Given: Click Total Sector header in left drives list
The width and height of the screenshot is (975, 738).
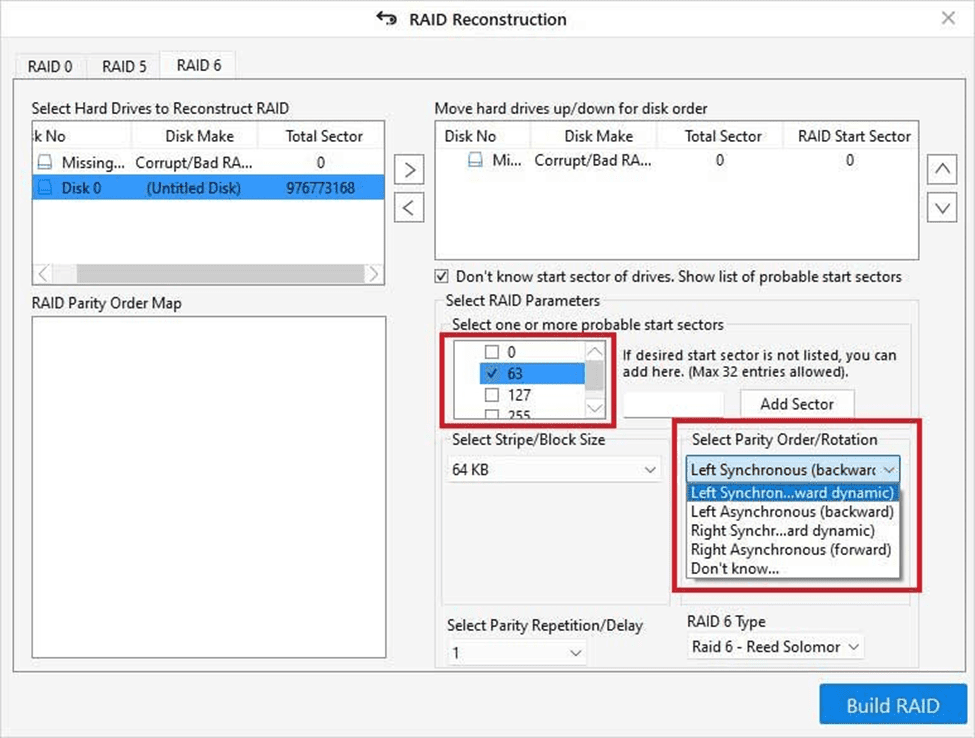Looking at the screenshot, I should [323, 136].
